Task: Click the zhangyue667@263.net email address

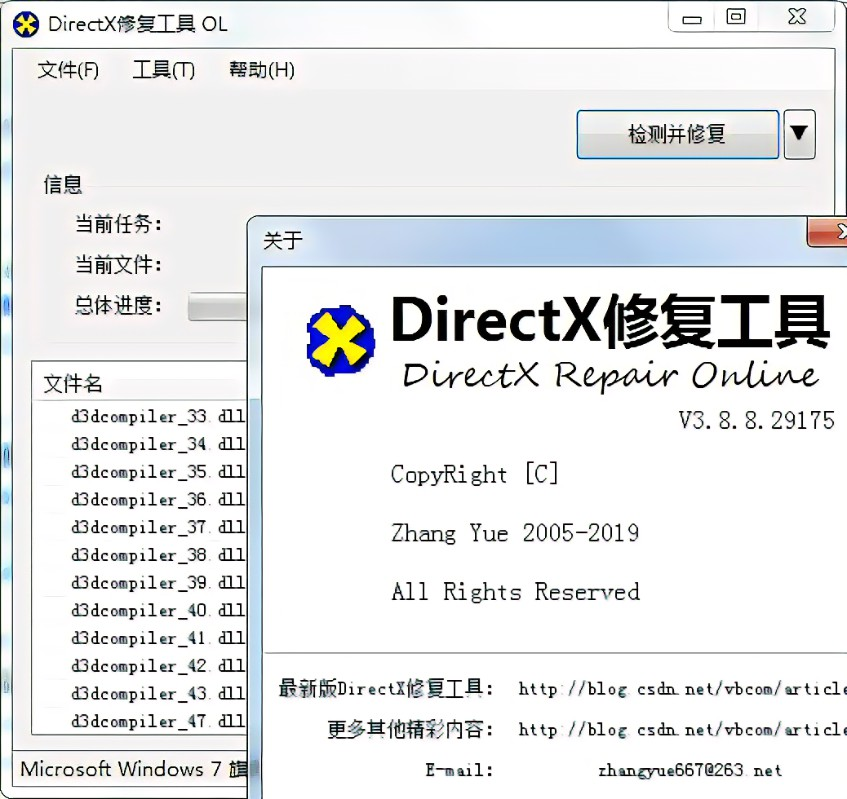Action: [x=690, y=770]
